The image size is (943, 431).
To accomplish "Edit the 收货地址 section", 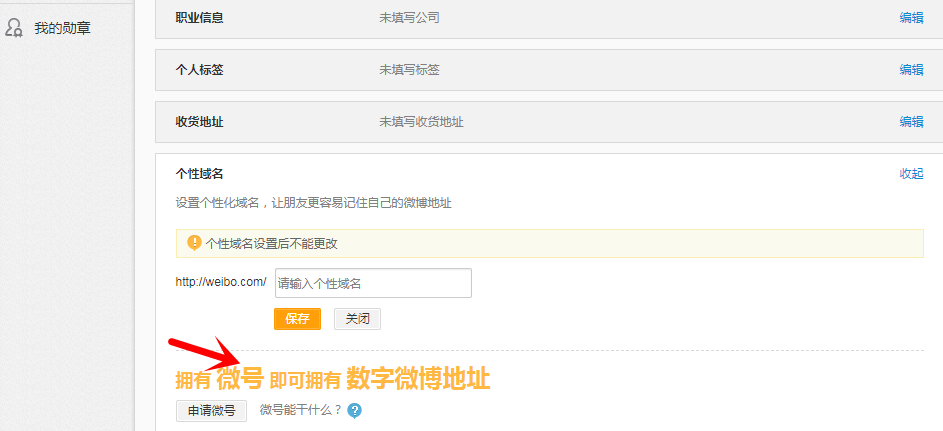I will pos(911,122).
